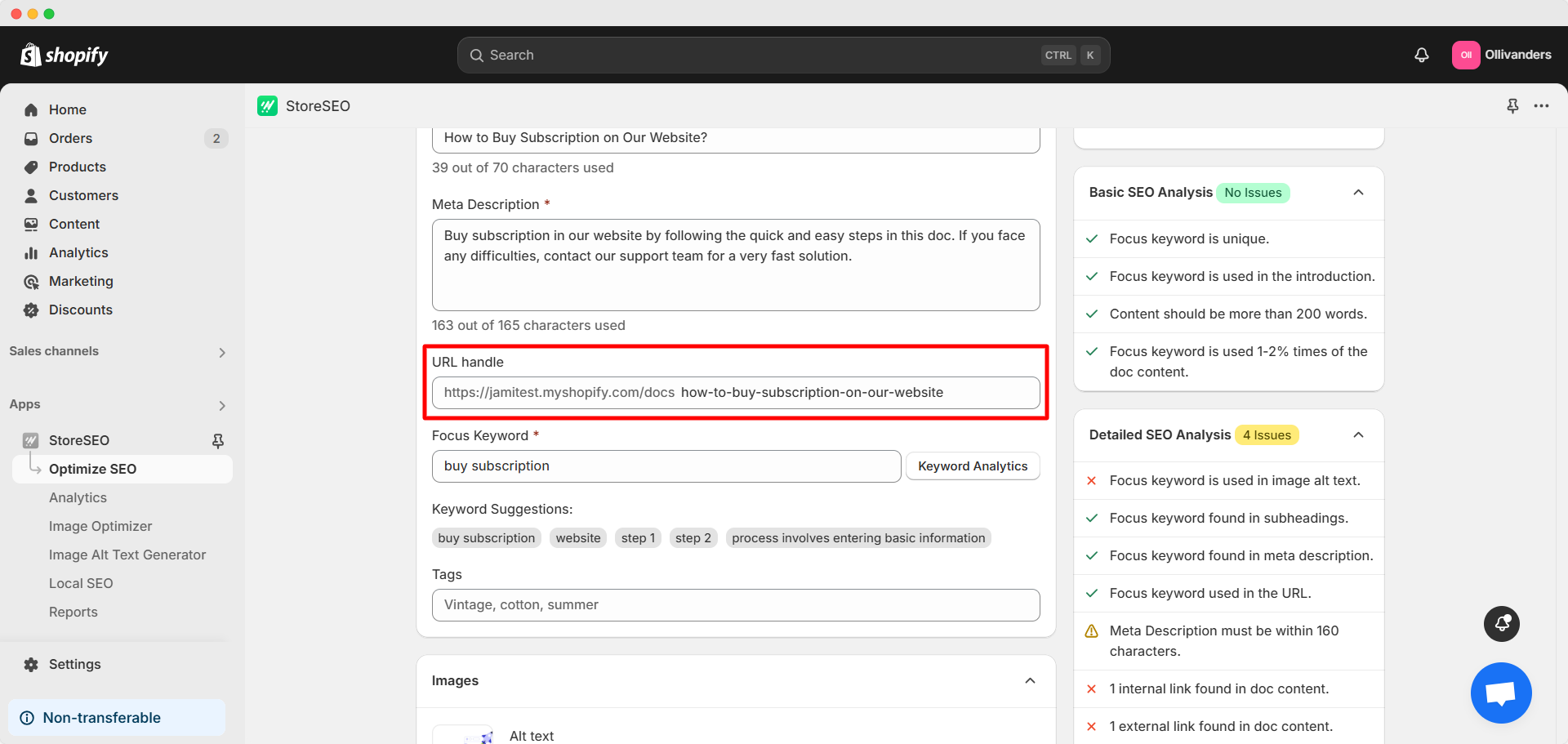Open the three-dot overflow menu
Viewport: 1568px width, 744px height.
click(1543, 106)
